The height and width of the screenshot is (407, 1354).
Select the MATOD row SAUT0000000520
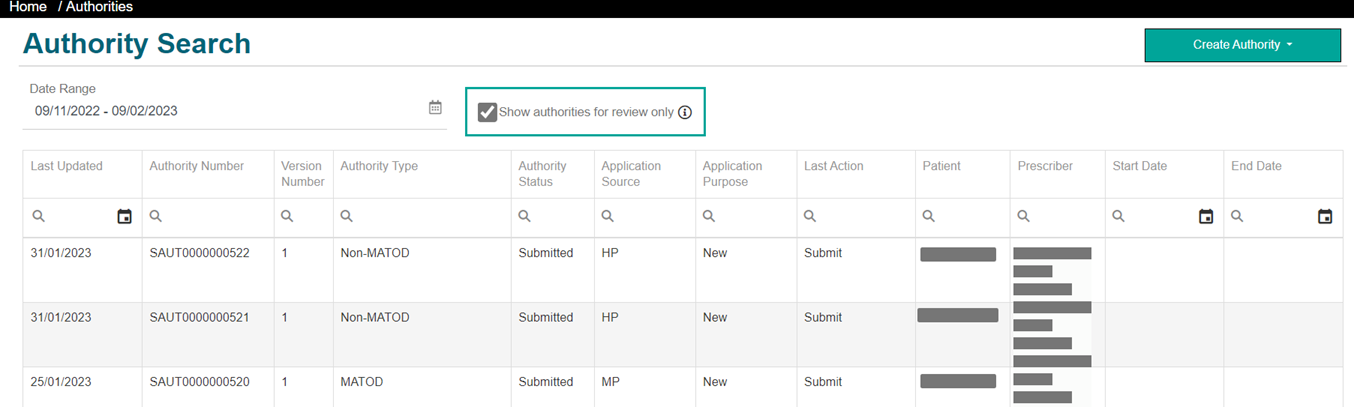tap(199, 382)
